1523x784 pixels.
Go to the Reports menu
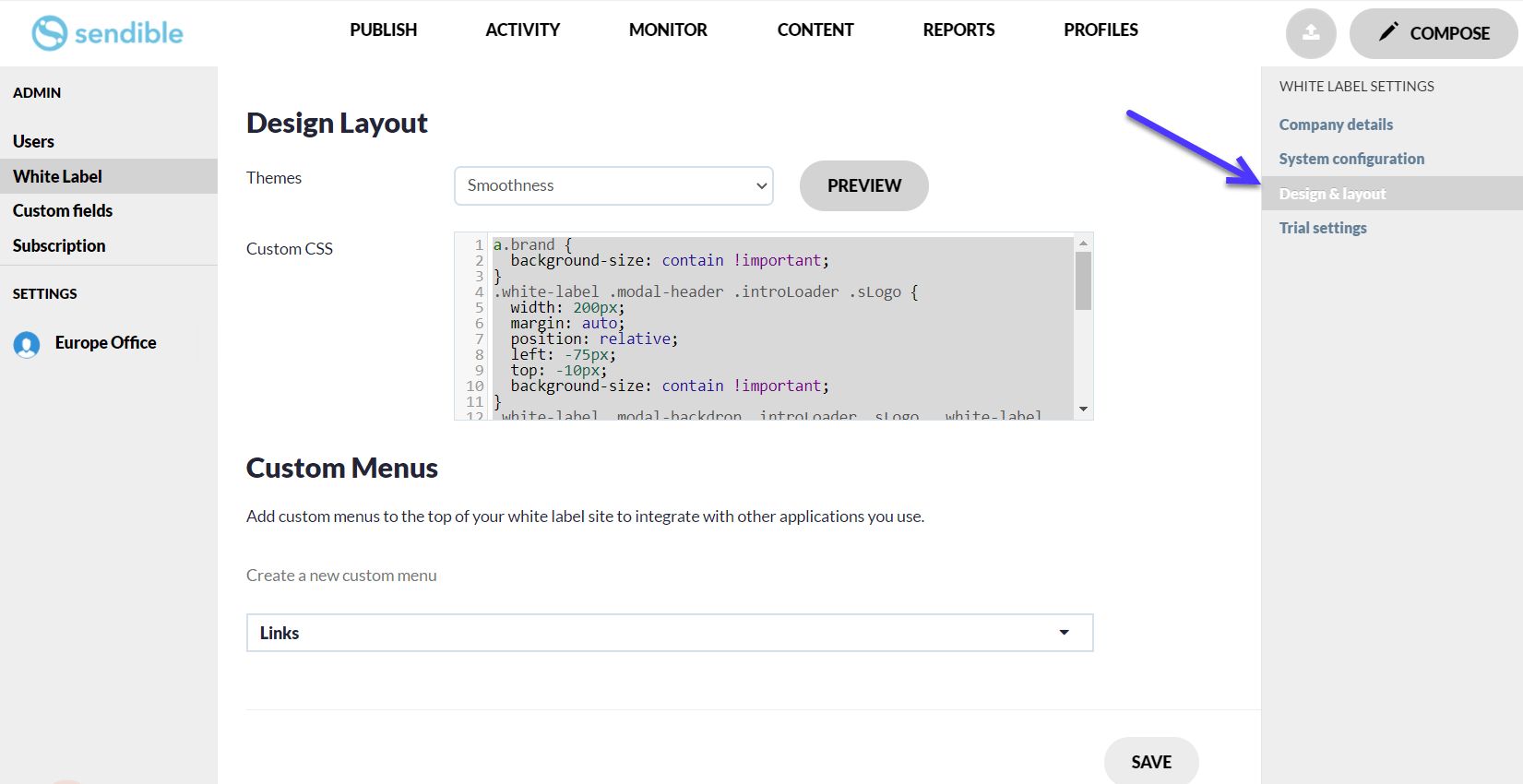coord(958,30)
